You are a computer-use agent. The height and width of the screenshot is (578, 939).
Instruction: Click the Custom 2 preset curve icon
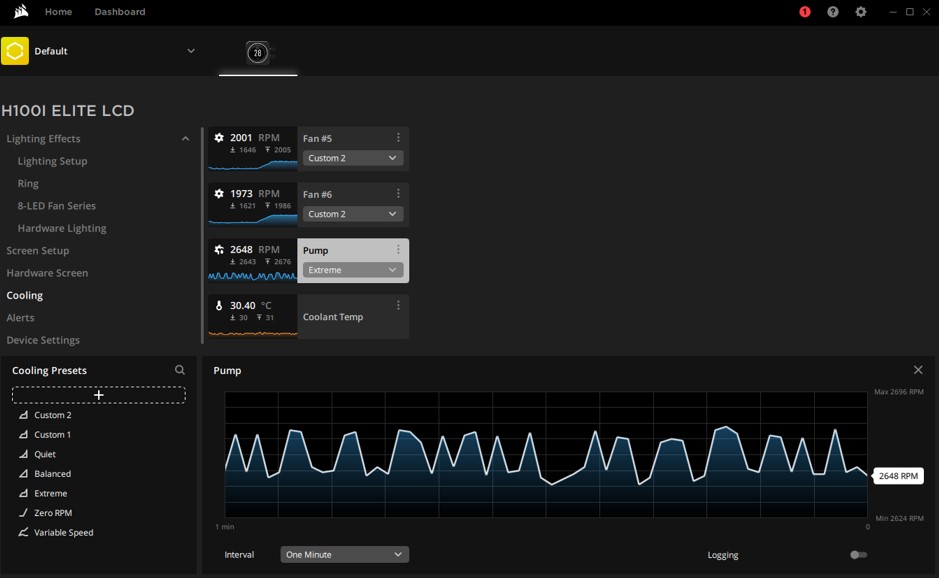(x=23, y=415)
